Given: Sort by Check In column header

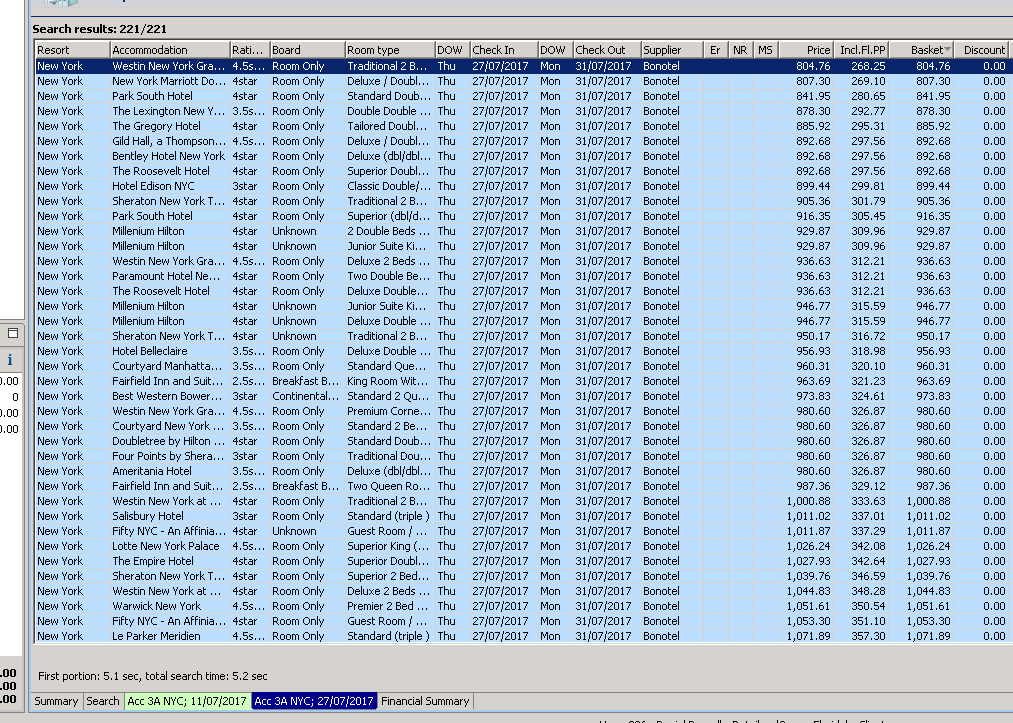Looking at the screenshot, I should pos(504,50).
